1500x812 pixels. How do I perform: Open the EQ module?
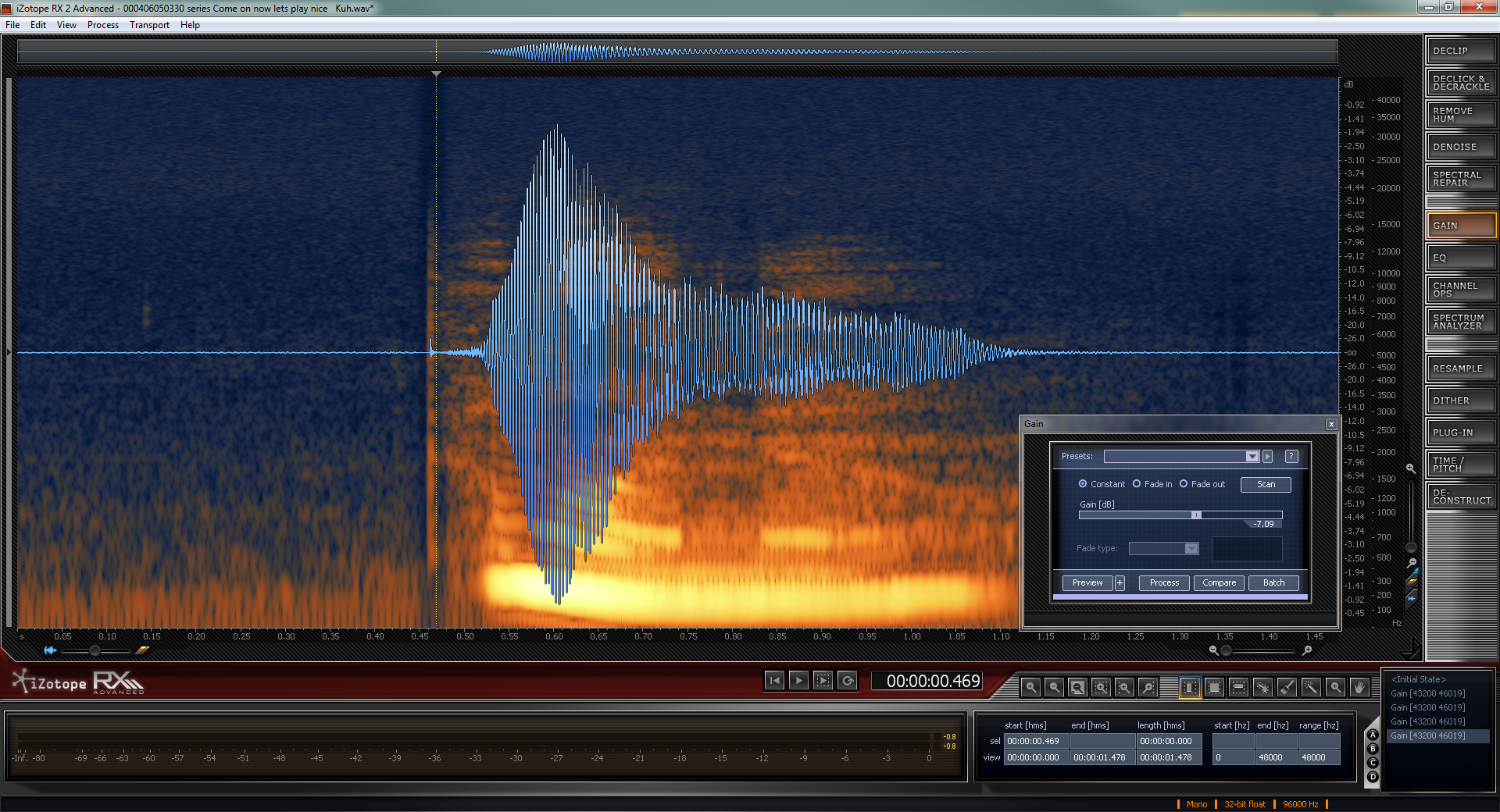click(1461, 258)
